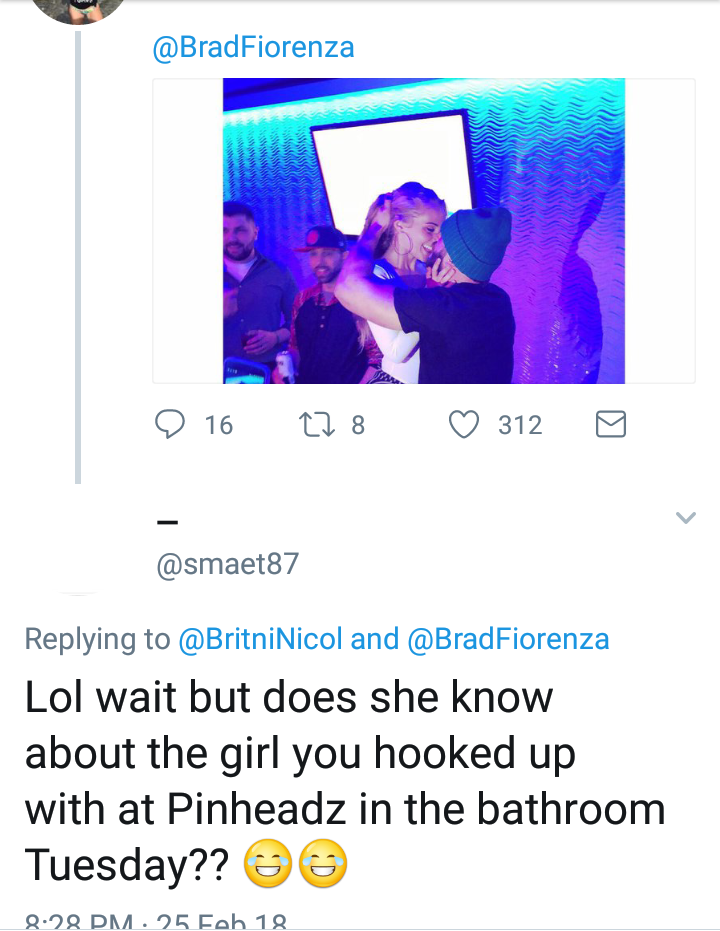View the 16 replies count
Screen dimensions: 720x931
click(x=218, y=425)
